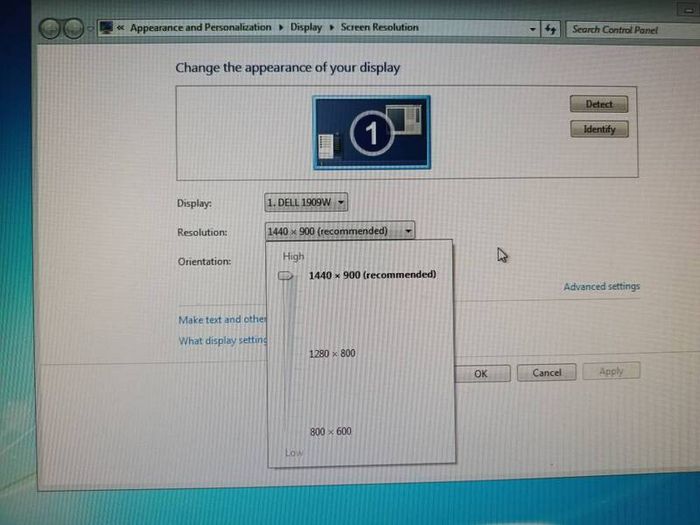Expand the address bar history dropdown arrow
700x525 pixels.
tap(532, 29)
